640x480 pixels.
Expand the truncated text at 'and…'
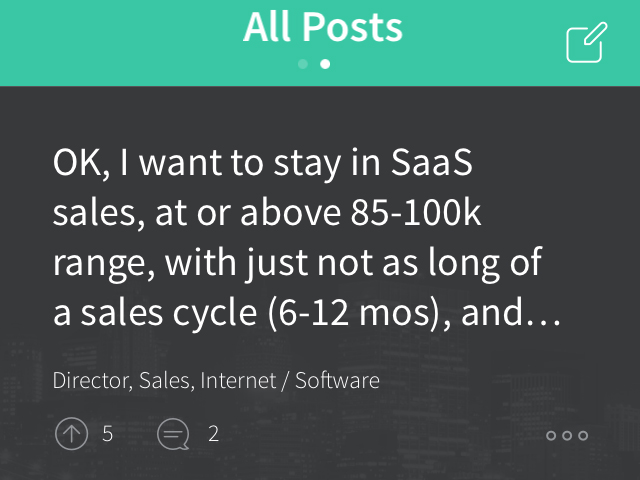coord(511,313)
